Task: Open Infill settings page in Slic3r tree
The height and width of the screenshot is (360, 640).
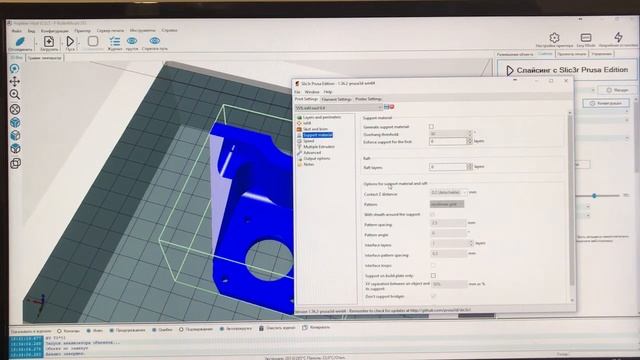Action: 307,123
